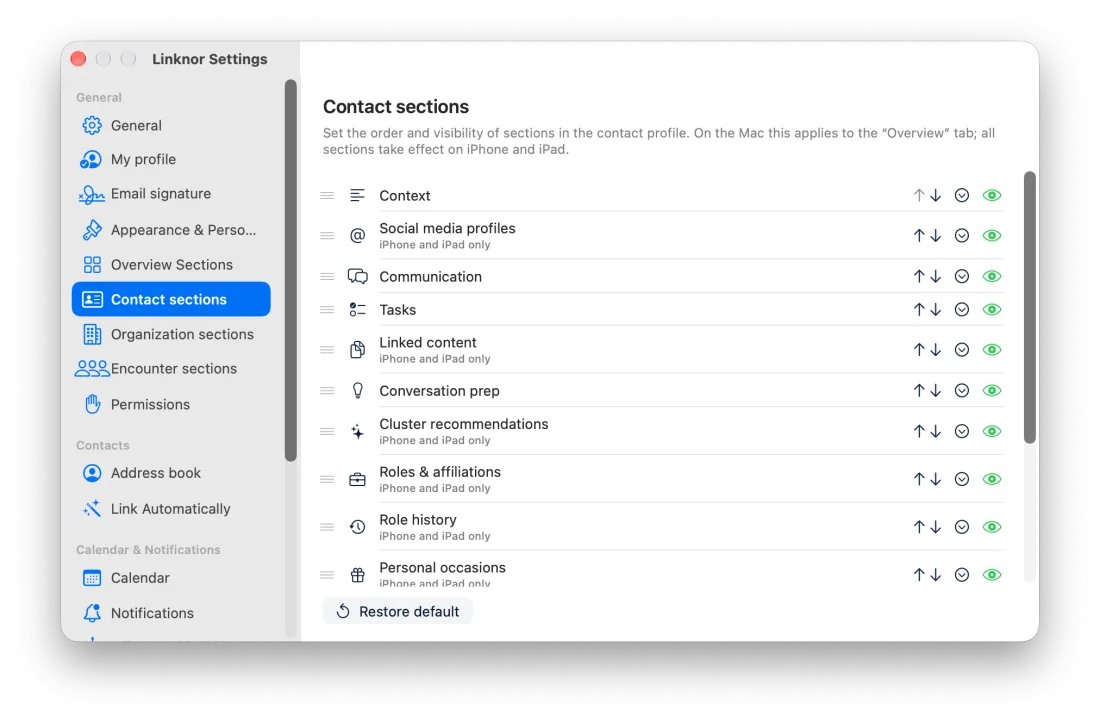Open options dropdown for Role history
The image size is (1100, 722).
pyautogui.click(x=962, y=527)
